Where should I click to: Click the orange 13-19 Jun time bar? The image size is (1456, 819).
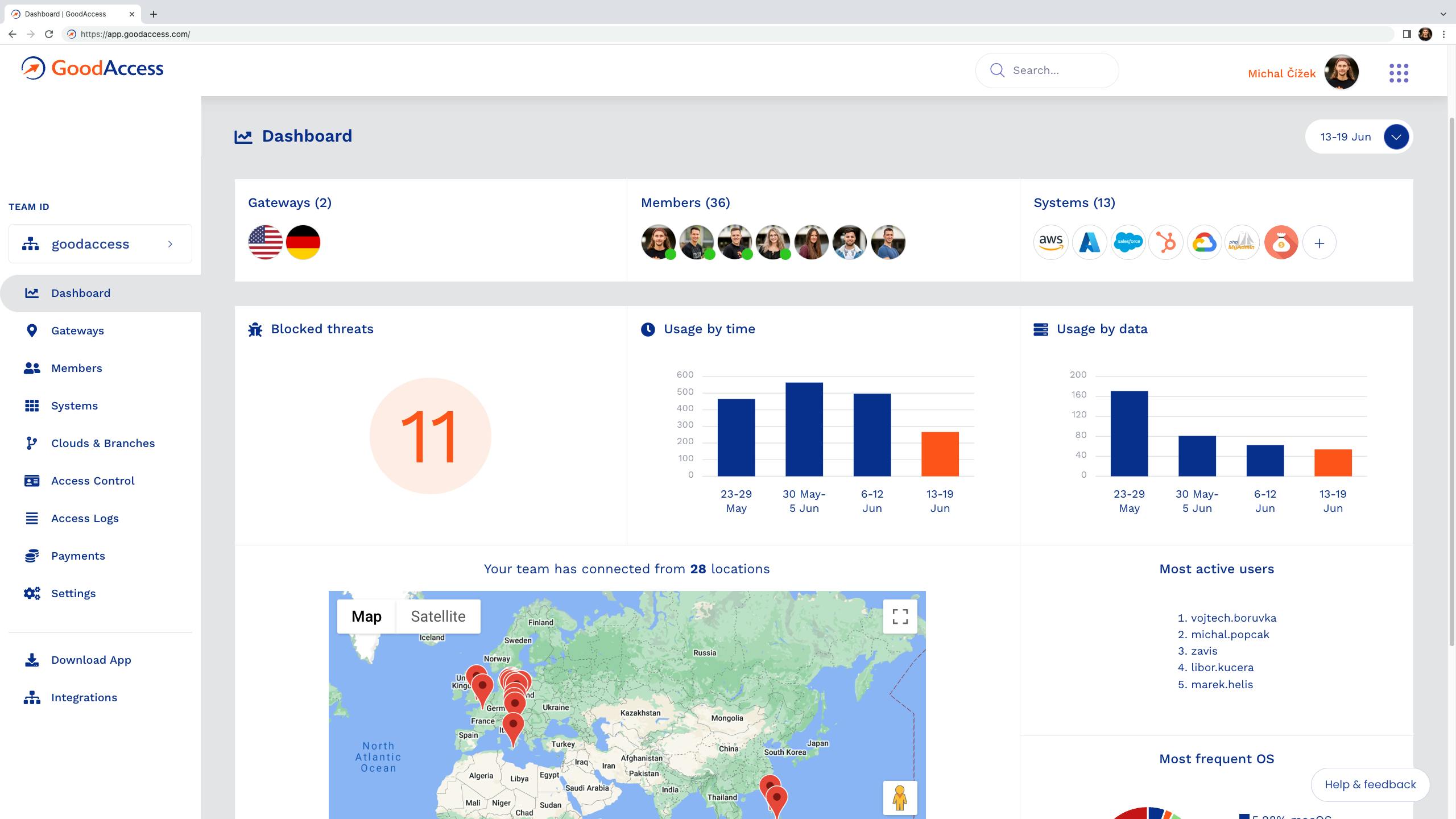[x=940, y=453]
